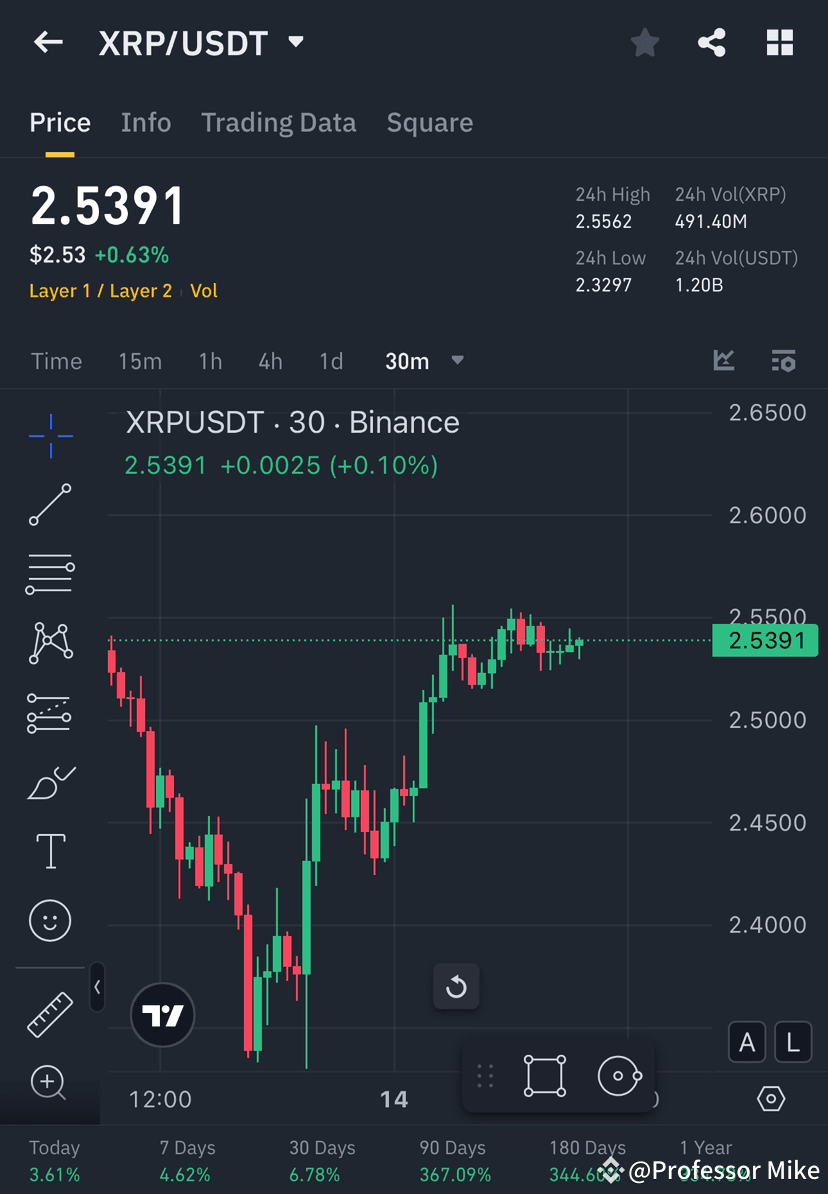This screenshot has width=828, height=1194.
Task: Toggle the L button on the chart
Action: [792, 1042]
